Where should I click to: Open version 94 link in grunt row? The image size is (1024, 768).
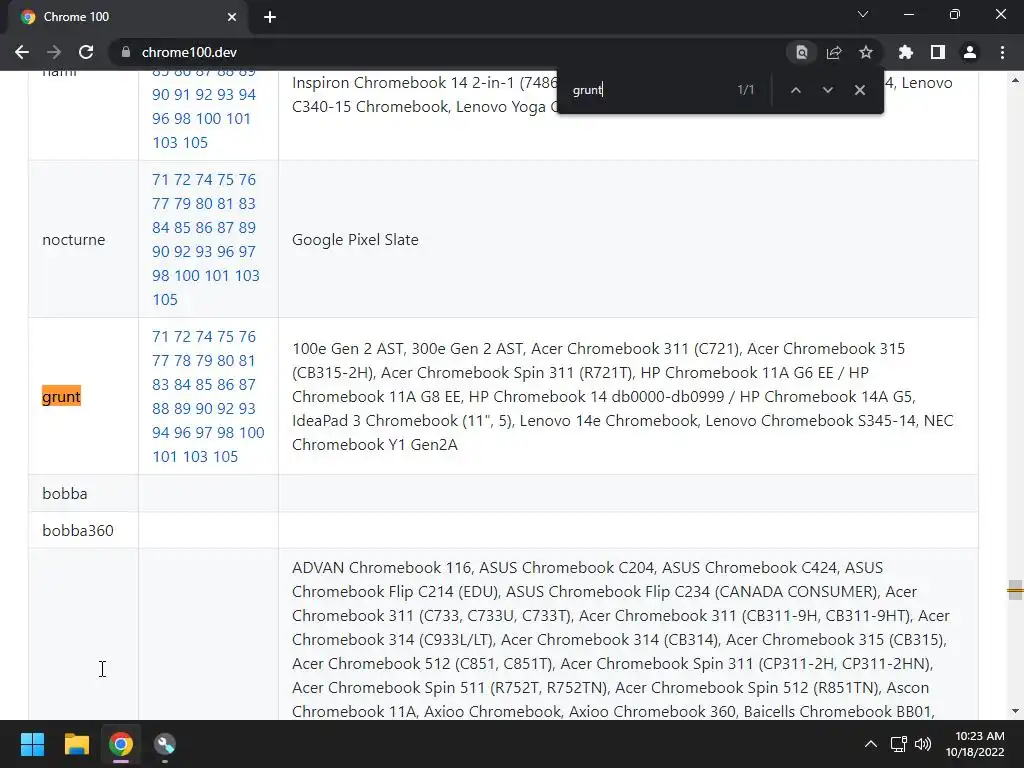[161, 432]
